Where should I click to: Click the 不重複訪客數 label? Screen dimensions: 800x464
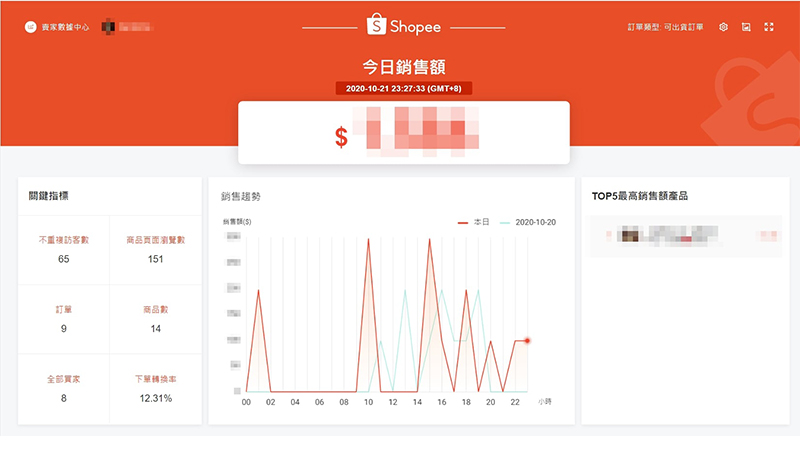[63, 240]
